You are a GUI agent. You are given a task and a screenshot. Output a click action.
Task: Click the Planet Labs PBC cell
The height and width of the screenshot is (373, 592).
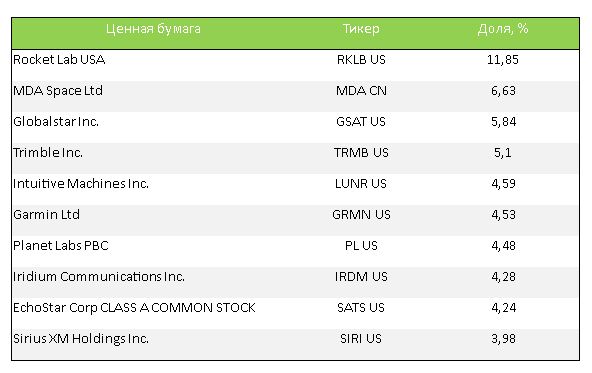61,245
